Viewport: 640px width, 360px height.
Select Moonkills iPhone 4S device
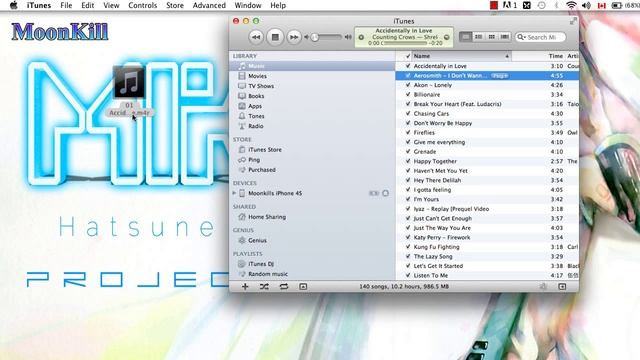tap(275, 193)
